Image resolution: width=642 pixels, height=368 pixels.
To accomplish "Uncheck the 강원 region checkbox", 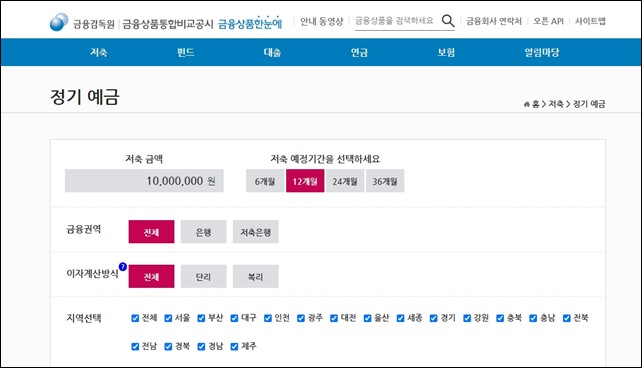I will click(x=467, y=318).
